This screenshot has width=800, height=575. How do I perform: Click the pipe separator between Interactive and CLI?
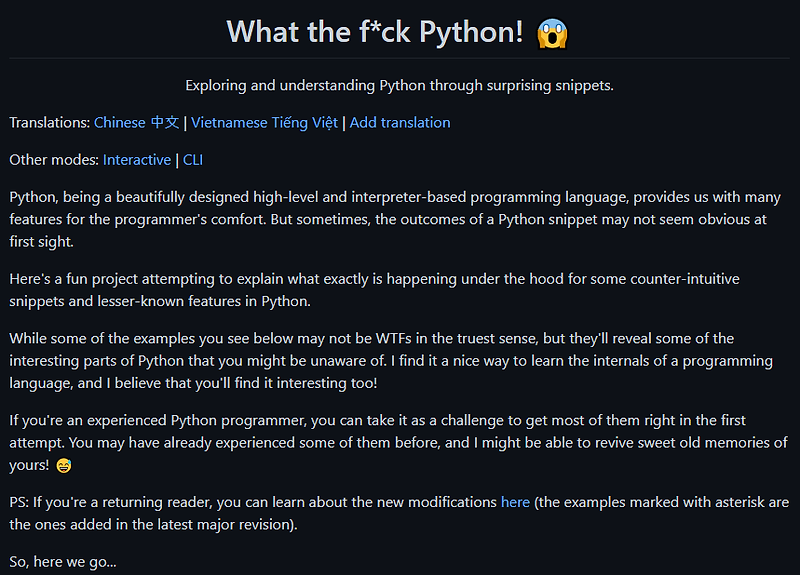tap(177, 160)
